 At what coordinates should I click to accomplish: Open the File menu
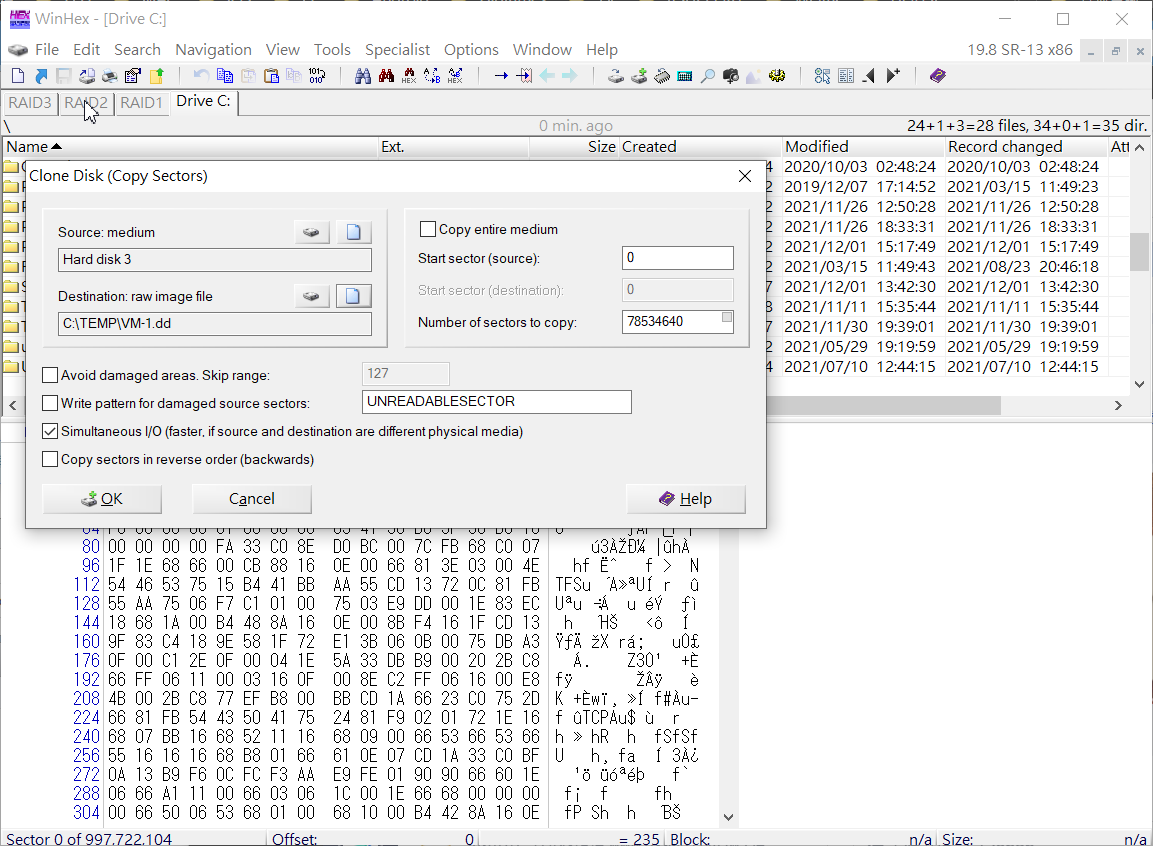click(x=46, y=50)
